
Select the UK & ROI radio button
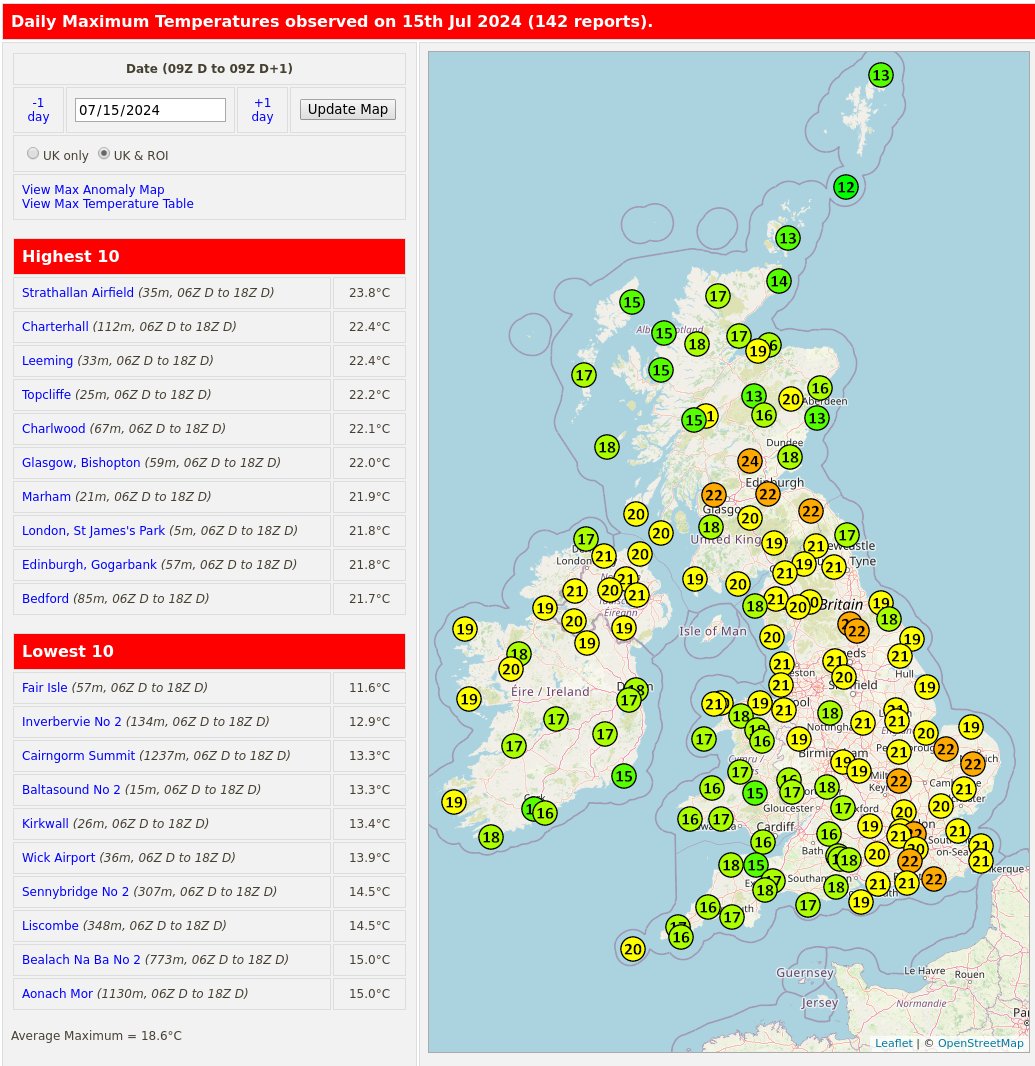[103, 154]
